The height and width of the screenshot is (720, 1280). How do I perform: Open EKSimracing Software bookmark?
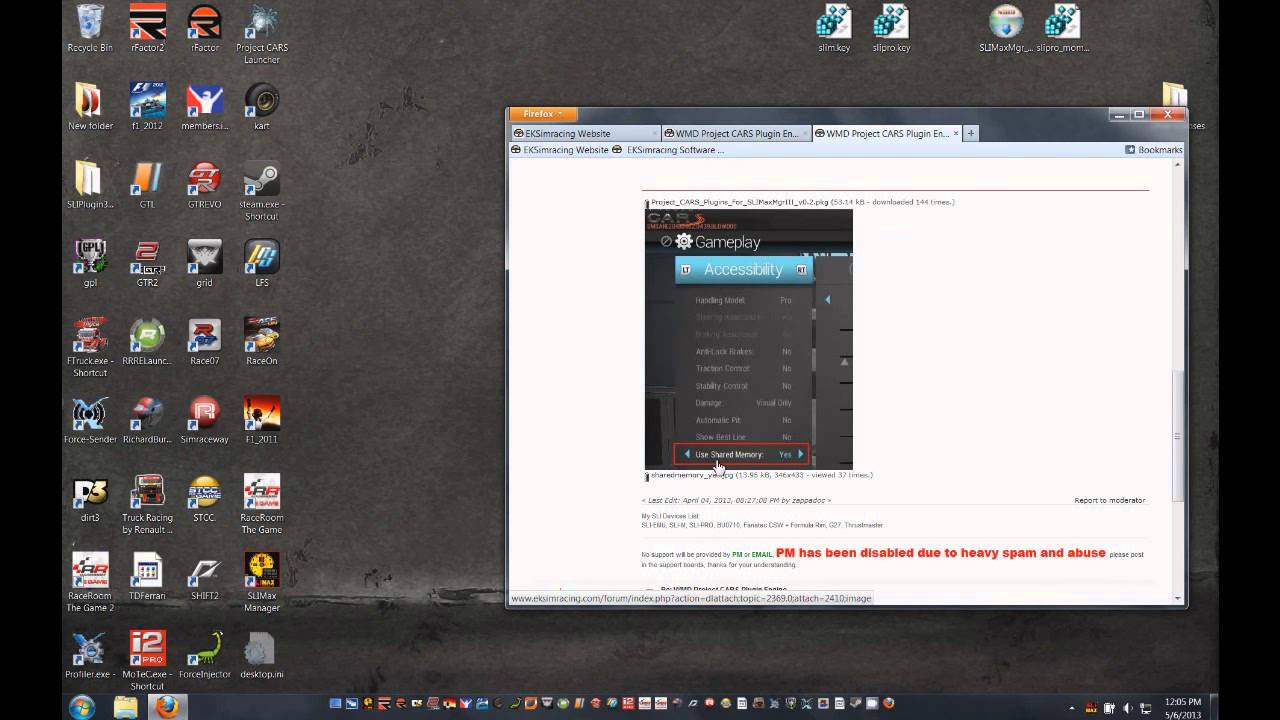coord(668,150)
